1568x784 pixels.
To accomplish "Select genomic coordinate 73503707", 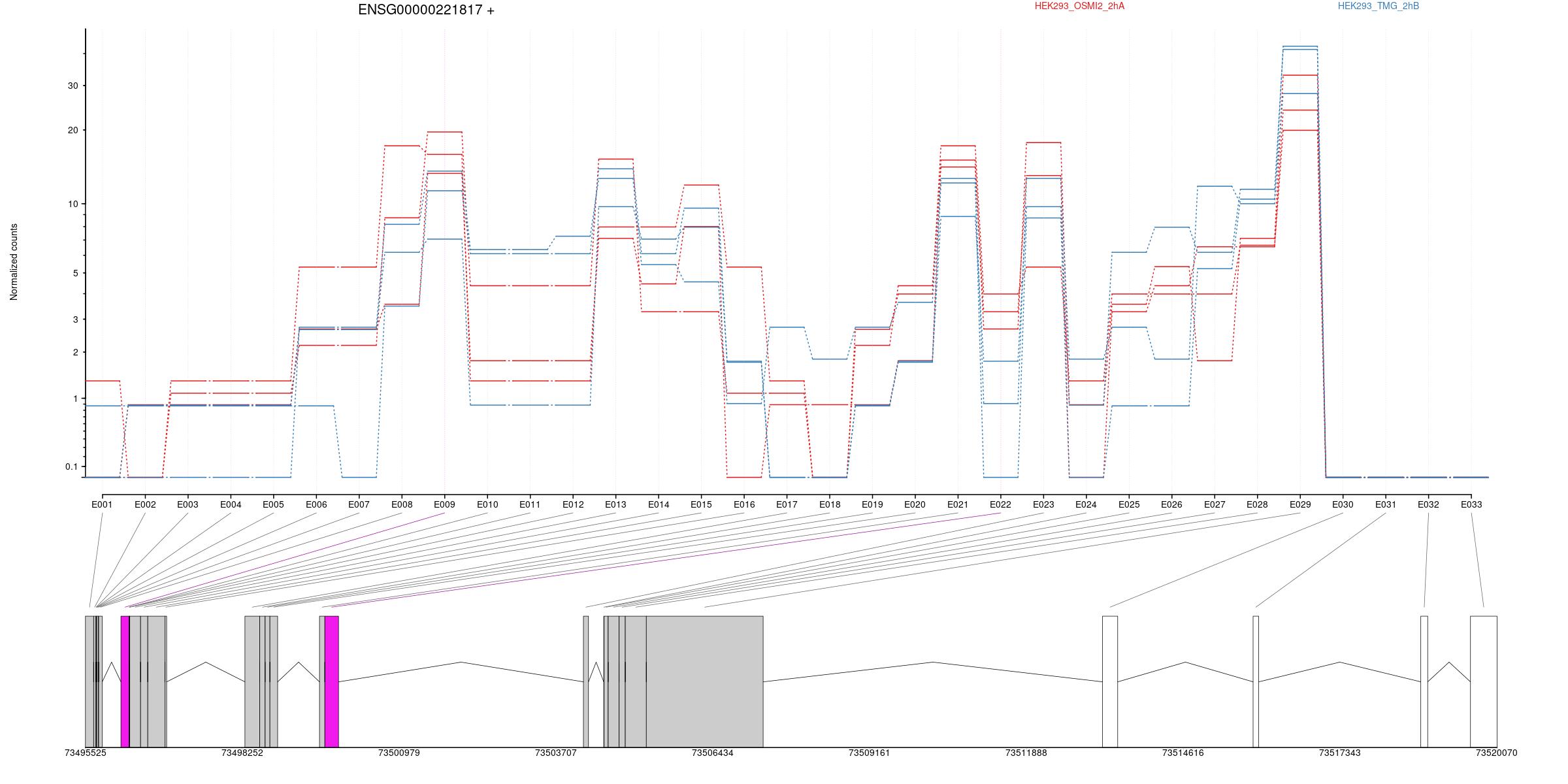I will click(556, 753).
